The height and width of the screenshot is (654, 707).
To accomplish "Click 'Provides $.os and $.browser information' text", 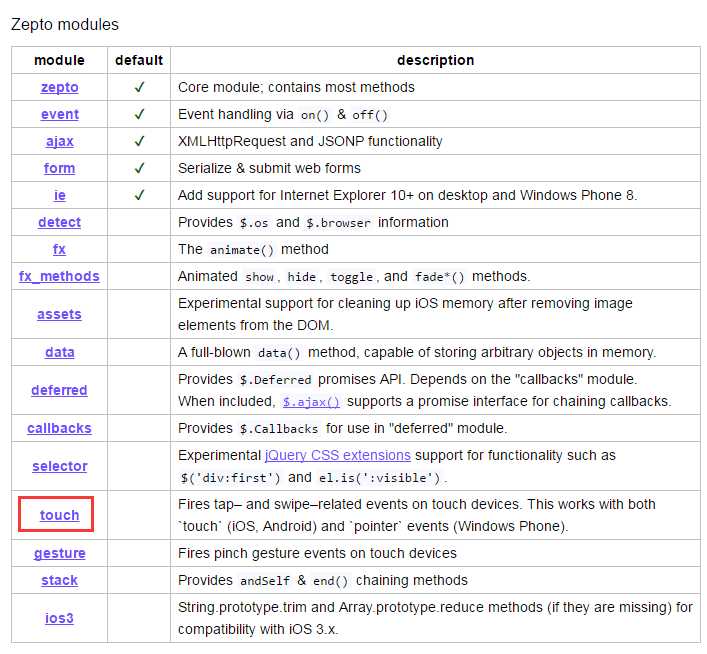I will 313,222.
